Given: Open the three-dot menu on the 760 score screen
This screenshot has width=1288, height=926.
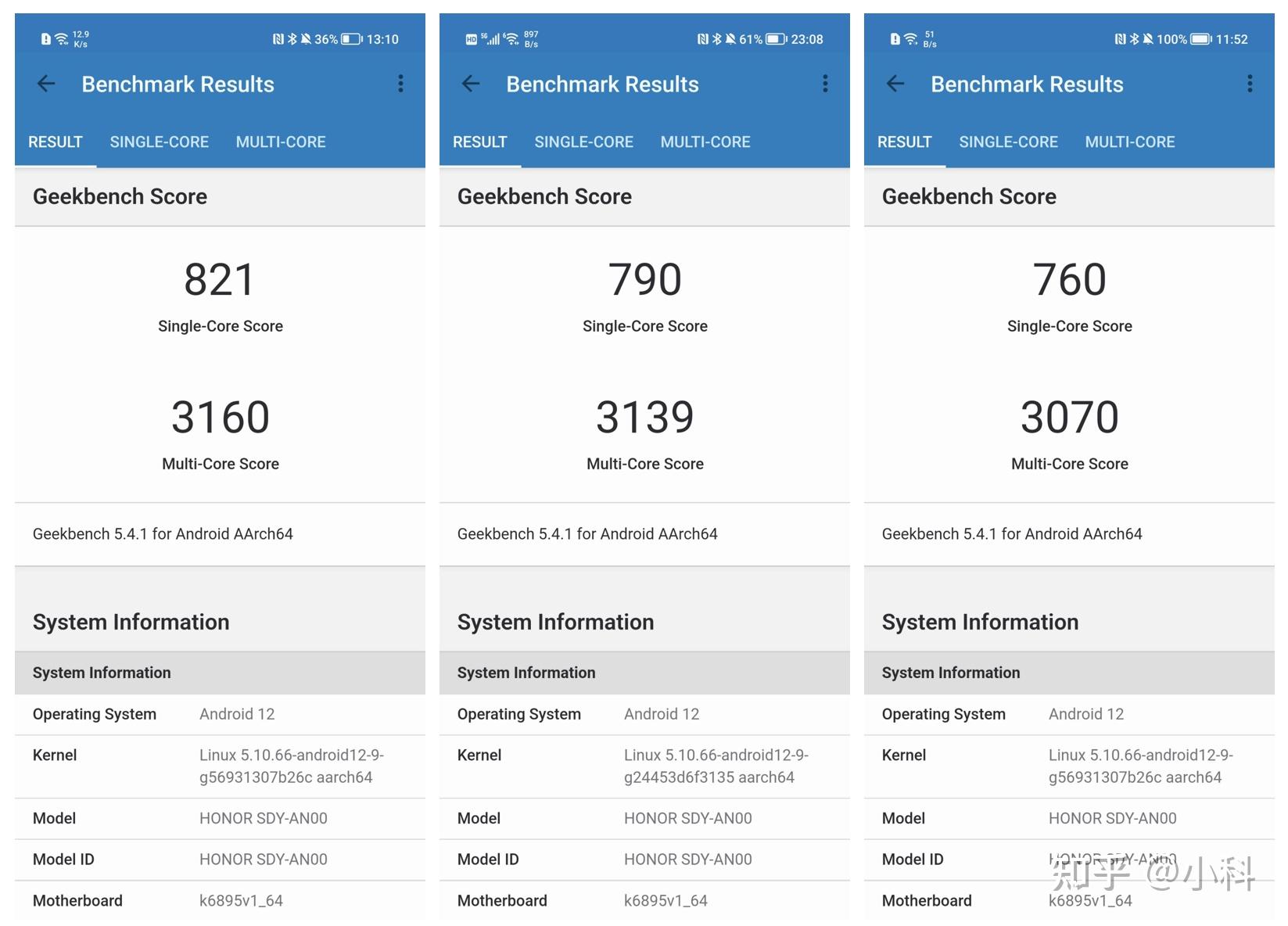Looking at the screenshot, I should [x=1250, y=84].
